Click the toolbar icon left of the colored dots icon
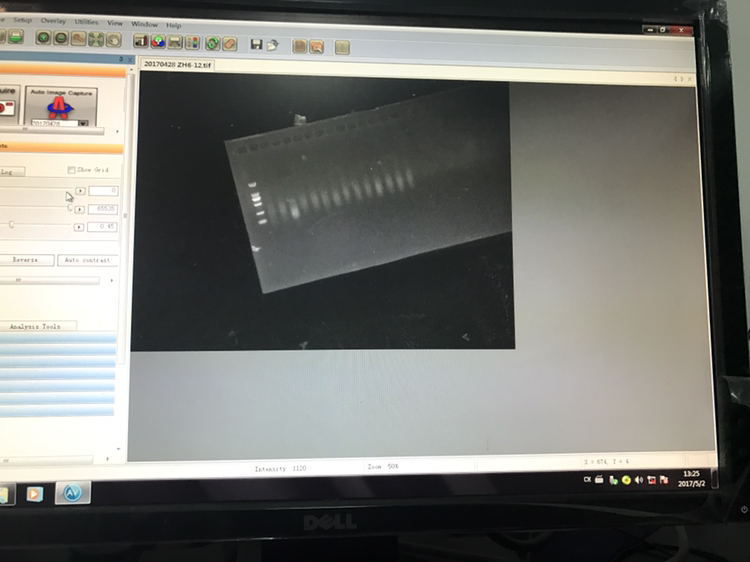The image size is (750, 562). click(175, 42)
